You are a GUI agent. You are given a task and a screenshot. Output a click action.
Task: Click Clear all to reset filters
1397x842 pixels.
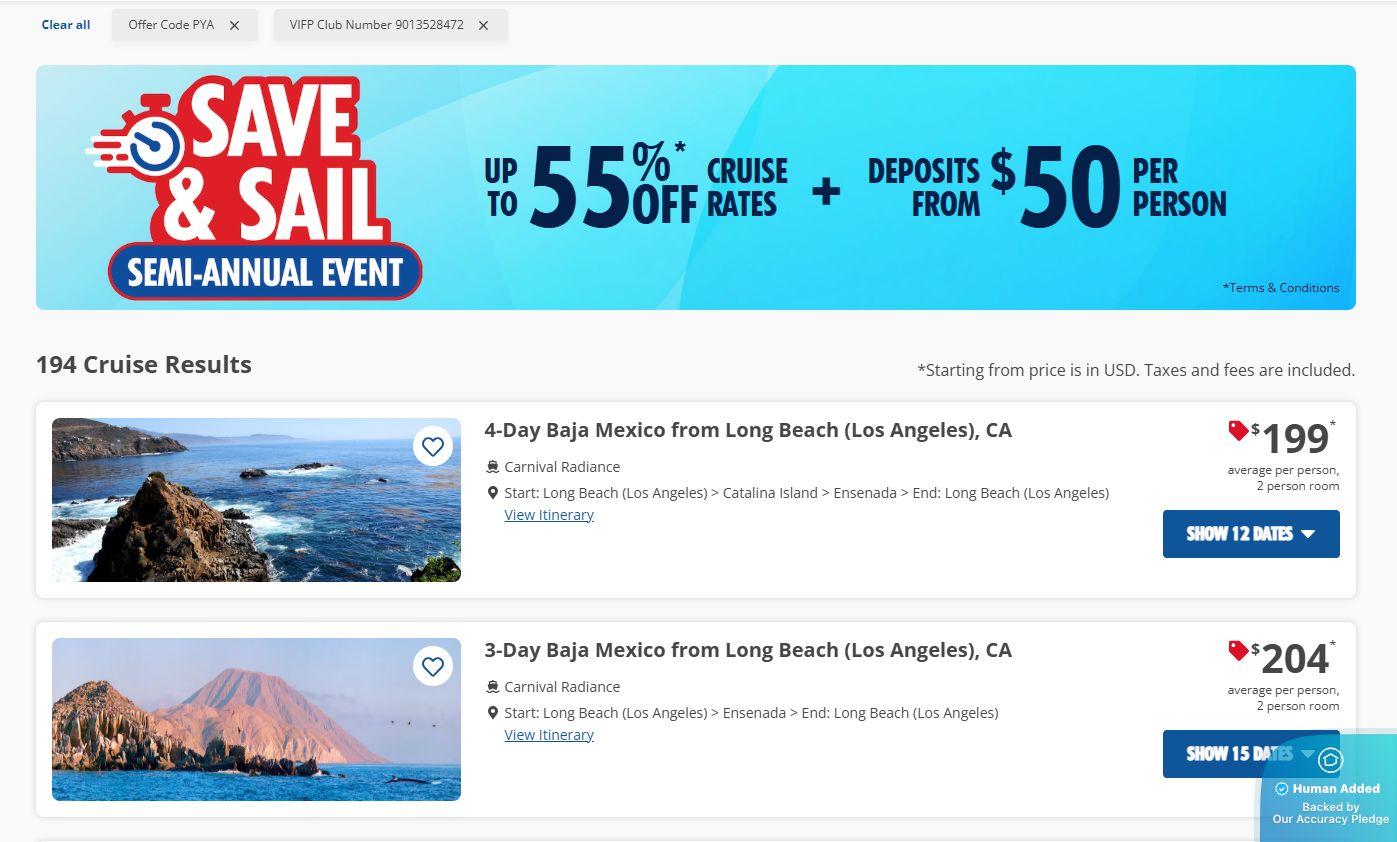click(65, 25)
